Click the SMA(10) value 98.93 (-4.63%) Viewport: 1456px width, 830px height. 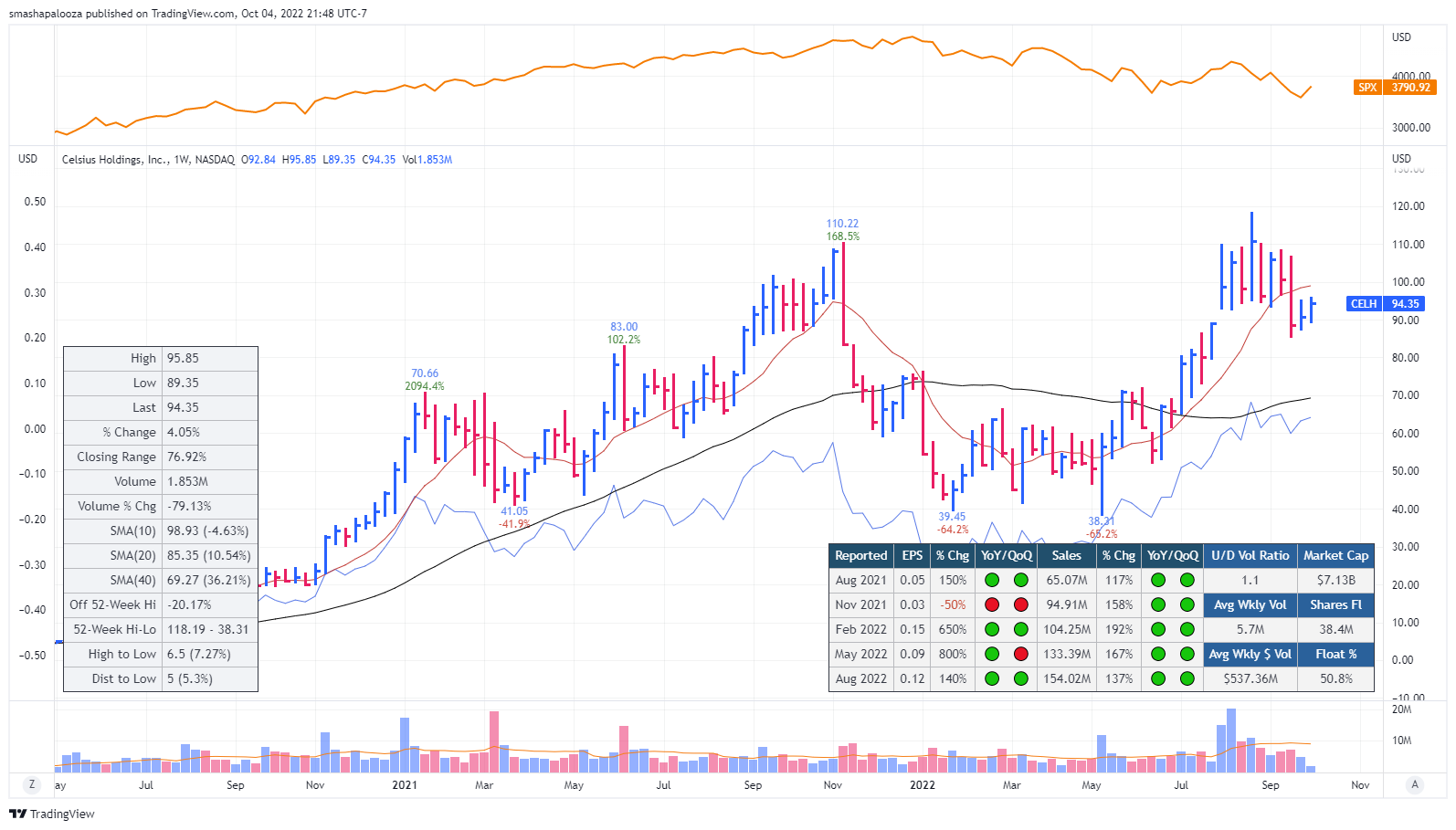pyautogui.click(x=207, y=531)
